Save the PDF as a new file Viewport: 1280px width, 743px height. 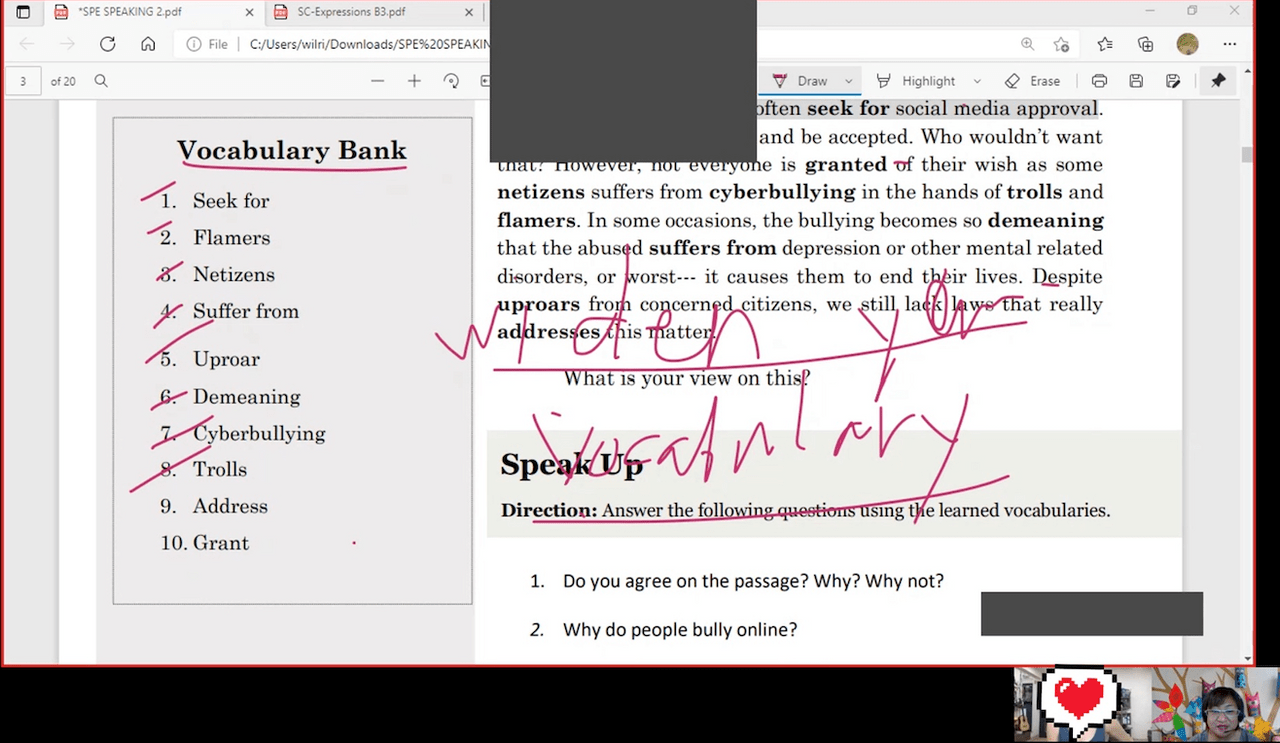click(x=1173, y=81)
